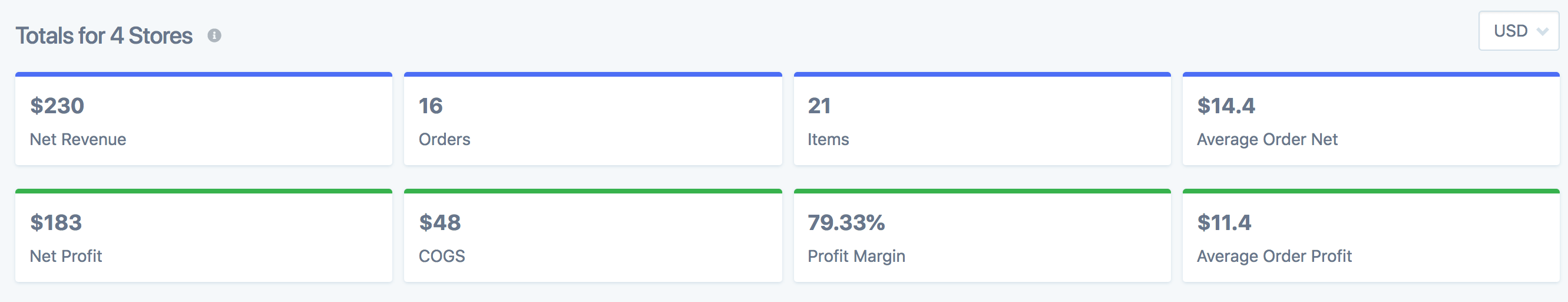The height and width of the screenshot is (302, 1568).
Task: Select the COGS label
Action: pyautogui.click(x=441, y=256)
